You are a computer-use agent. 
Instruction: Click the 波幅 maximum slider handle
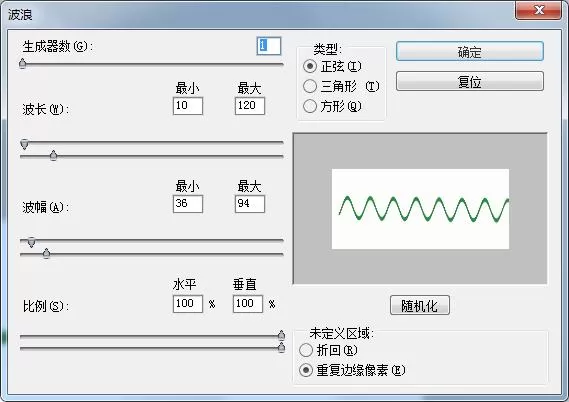46,253
